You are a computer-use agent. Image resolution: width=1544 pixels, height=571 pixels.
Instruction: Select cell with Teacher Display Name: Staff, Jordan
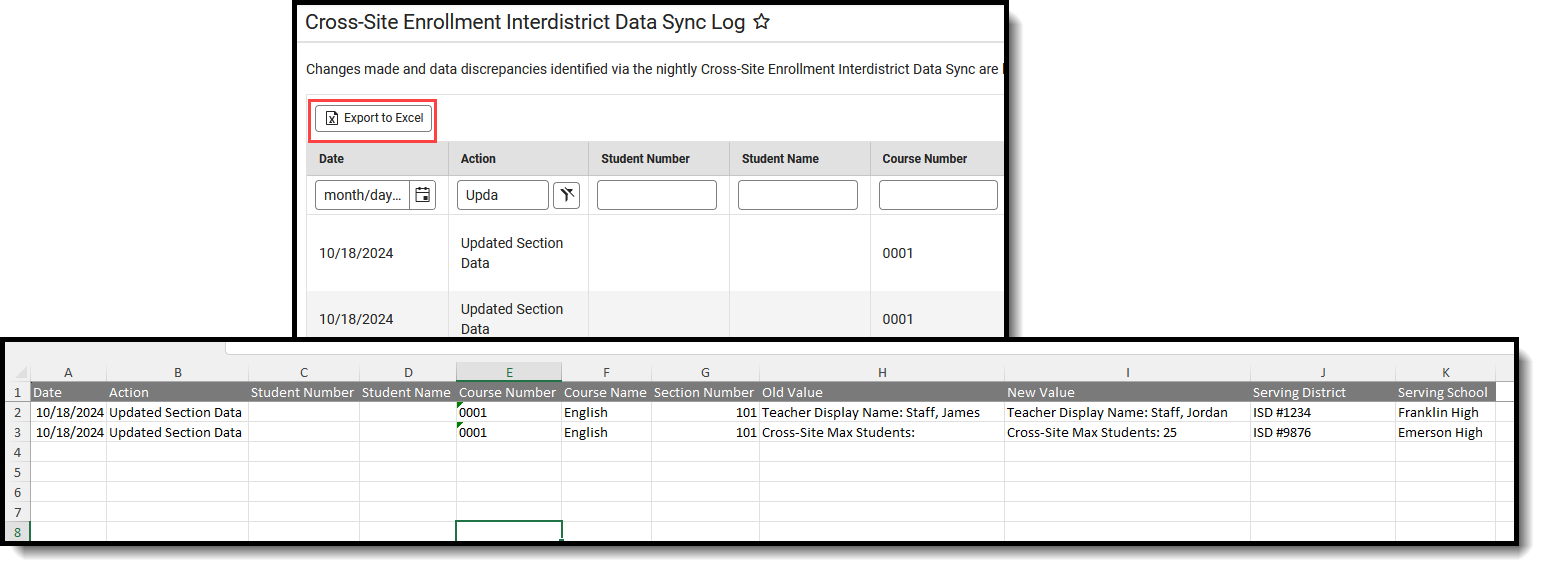1116,412
